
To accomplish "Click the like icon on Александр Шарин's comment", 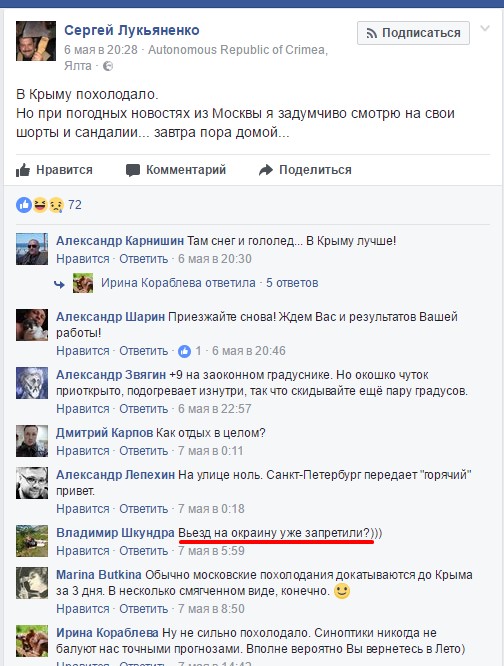I will 184,351.
